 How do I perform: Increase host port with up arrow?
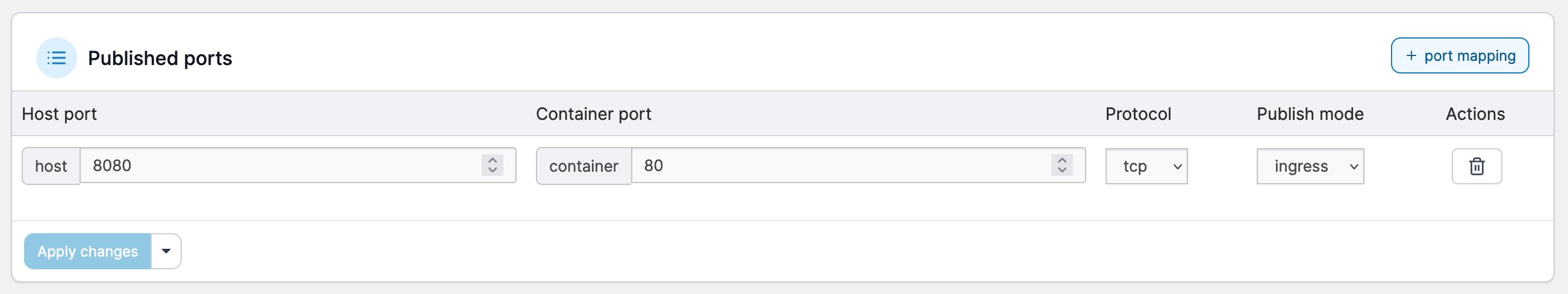(493, 161)
